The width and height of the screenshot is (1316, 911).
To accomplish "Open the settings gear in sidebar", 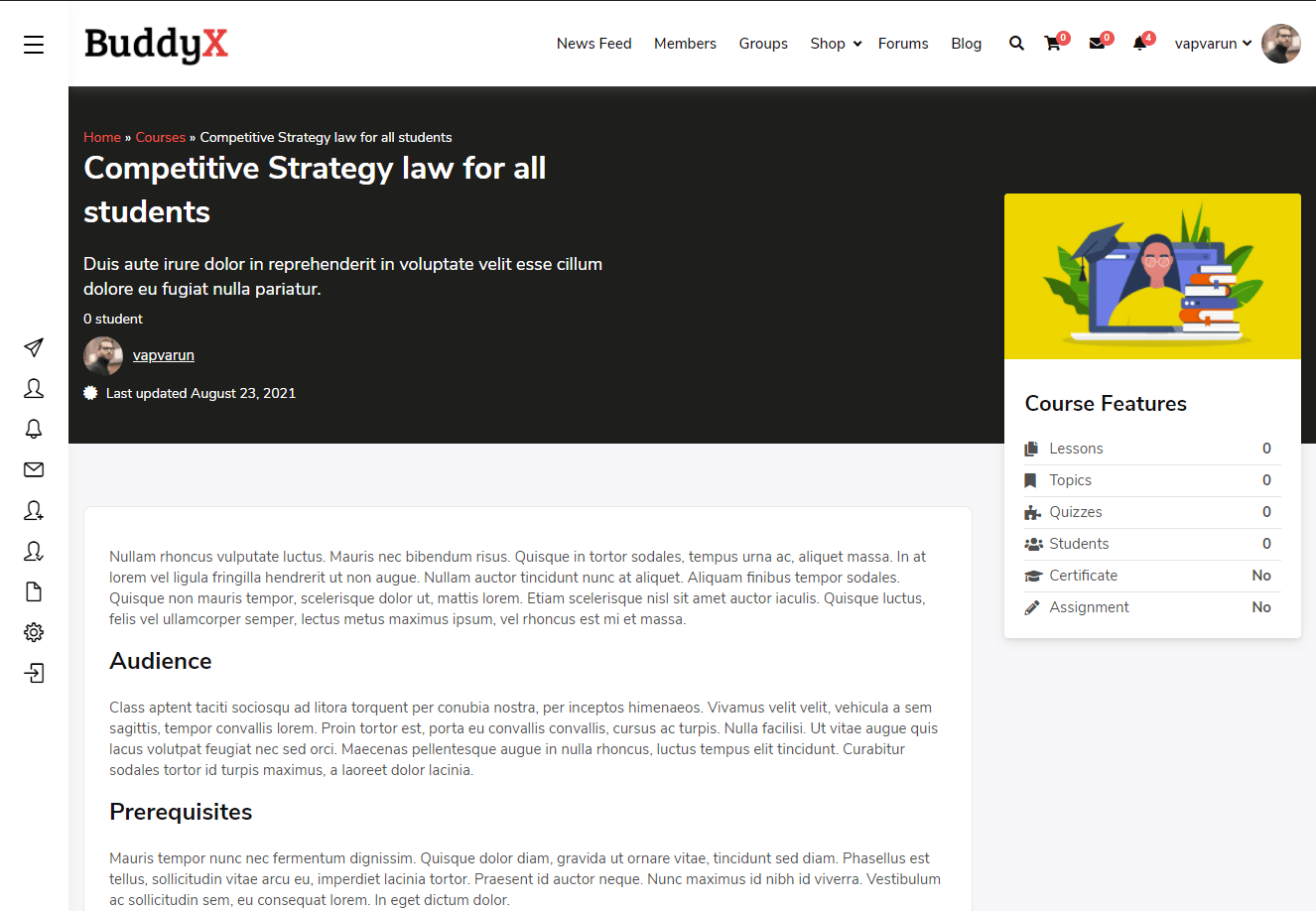I will 34,632.
